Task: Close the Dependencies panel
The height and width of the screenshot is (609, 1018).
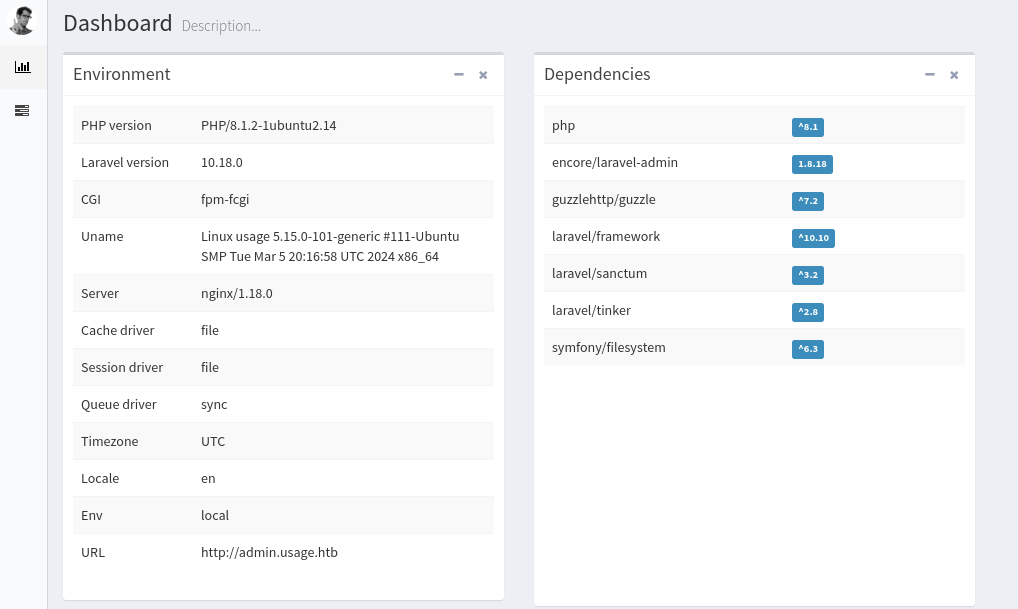Action: tap(954, 75)
